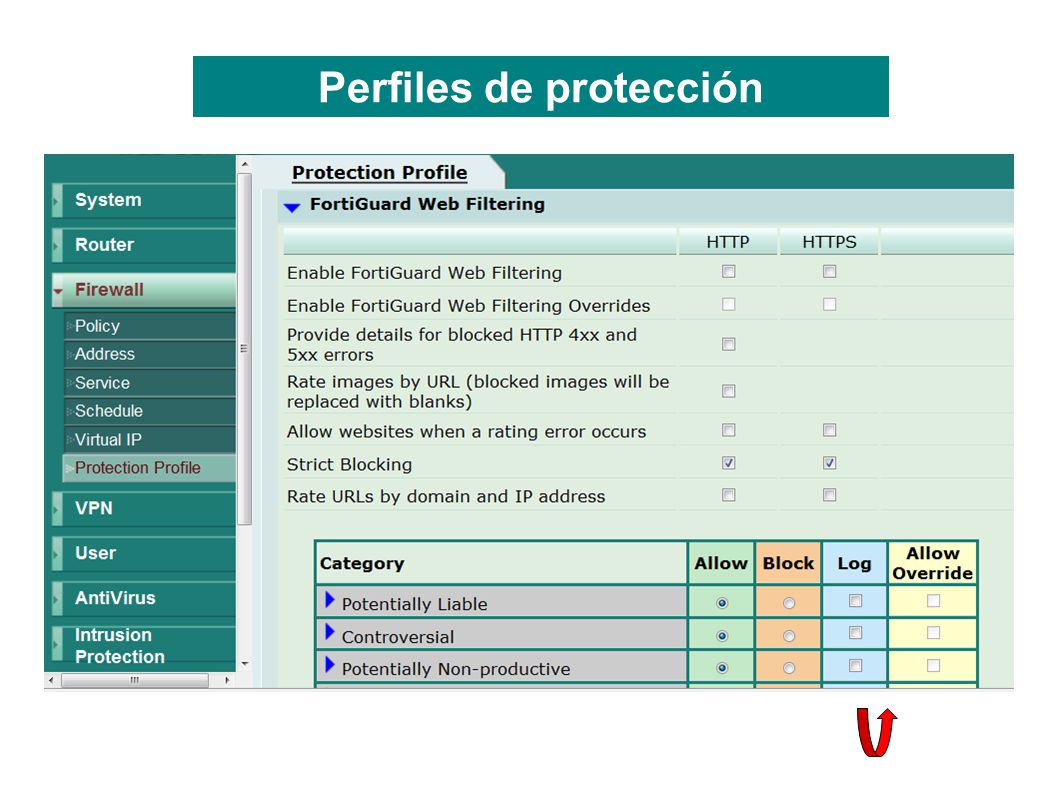Enable FortiGuard Web Filtering for HTTPS

[829, 271]
